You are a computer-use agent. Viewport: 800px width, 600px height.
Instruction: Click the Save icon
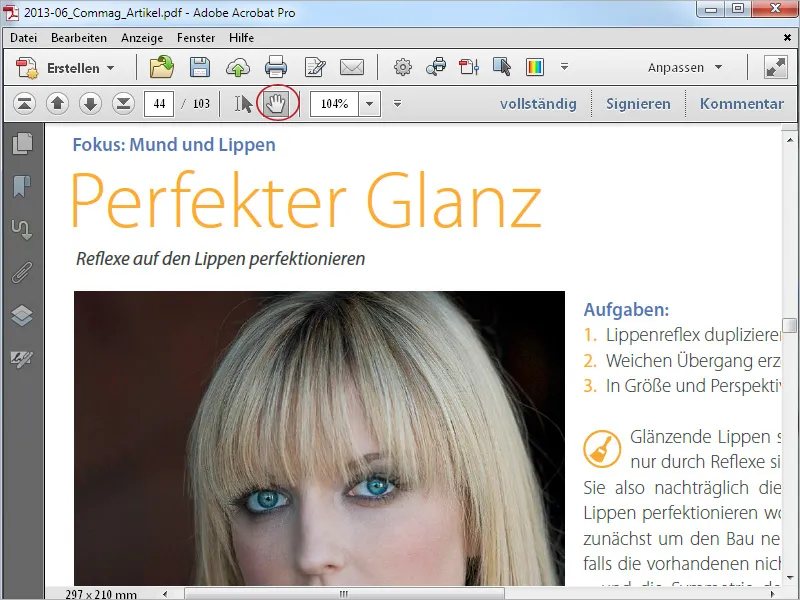tap(201, 68)
